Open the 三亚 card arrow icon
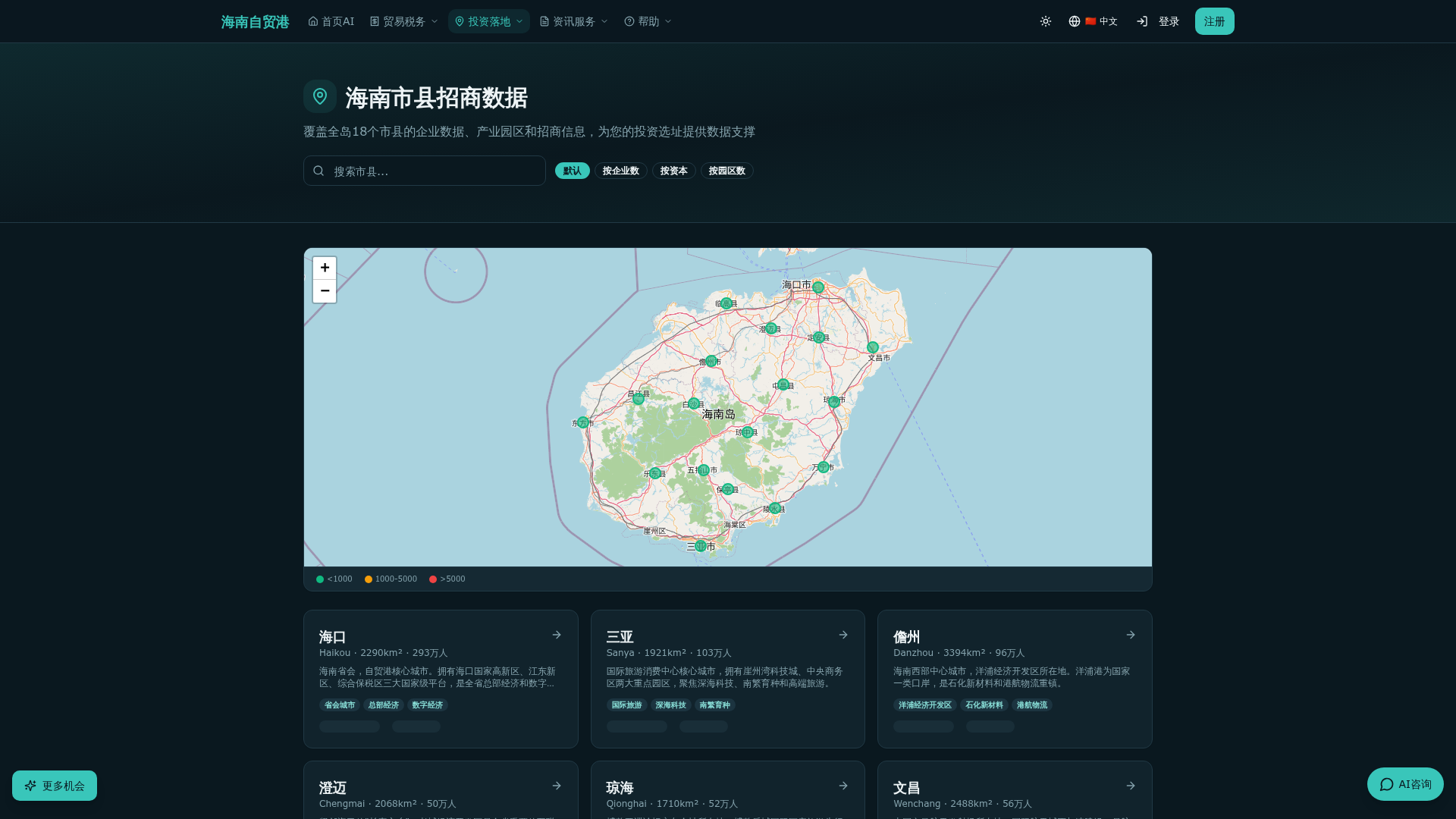 pyautogui.click(x=843, y=635)
